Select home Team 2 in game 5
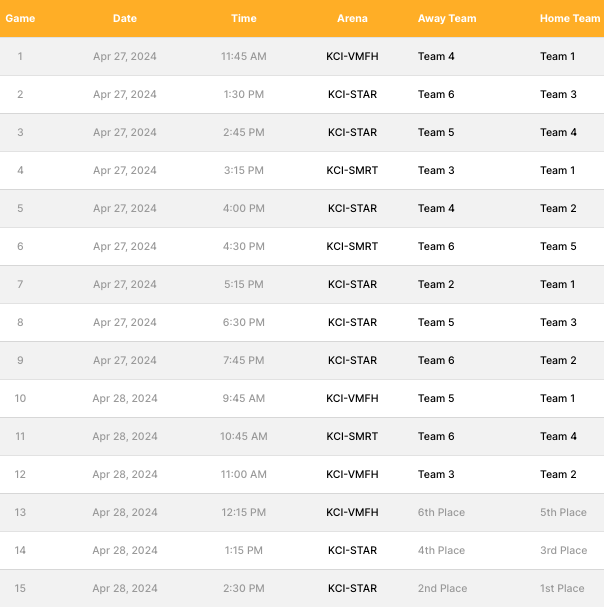Screen dimensions: 604x607 pos(558,208)
